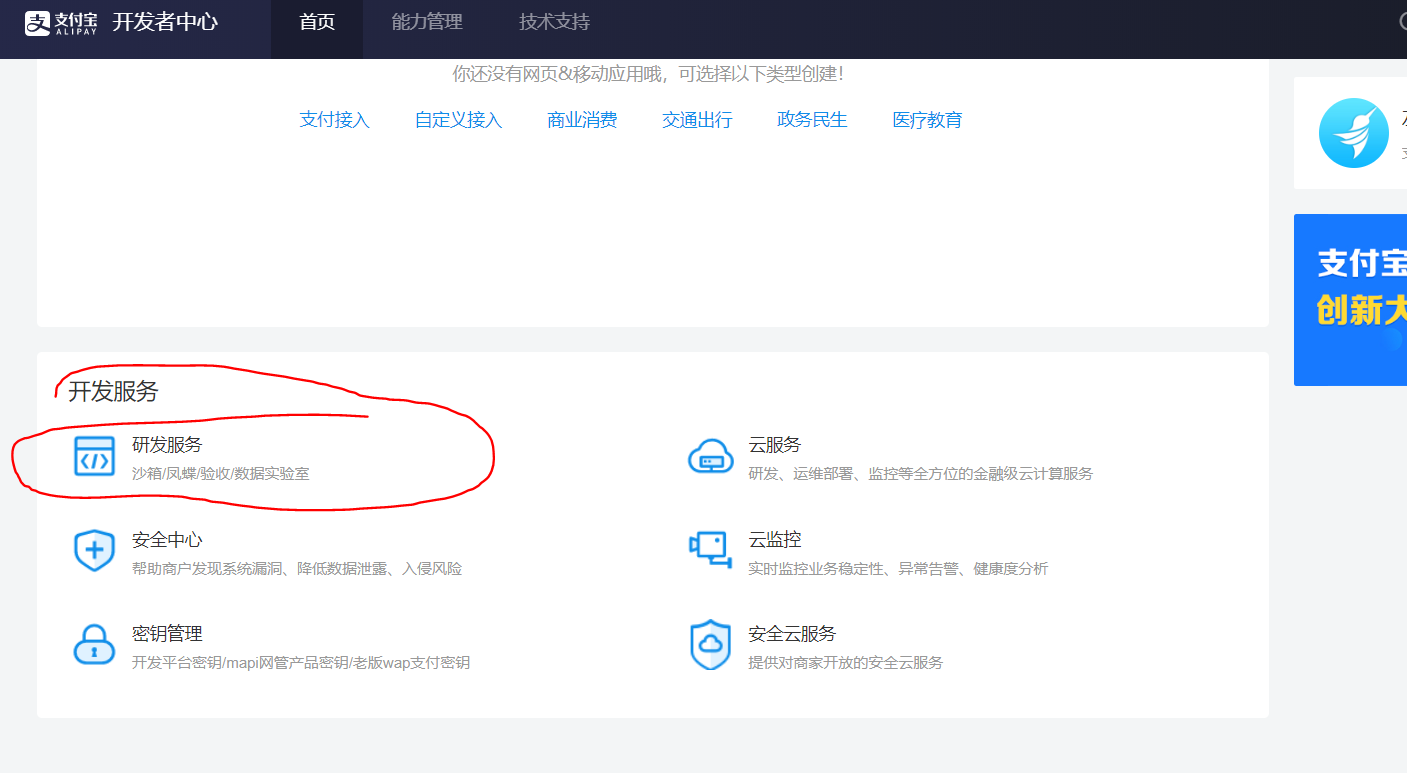Image resolution: width=1407 pixels, height=773 pixels.
Task: Choose the 交通出行 link
Action: tap(697, 120)
